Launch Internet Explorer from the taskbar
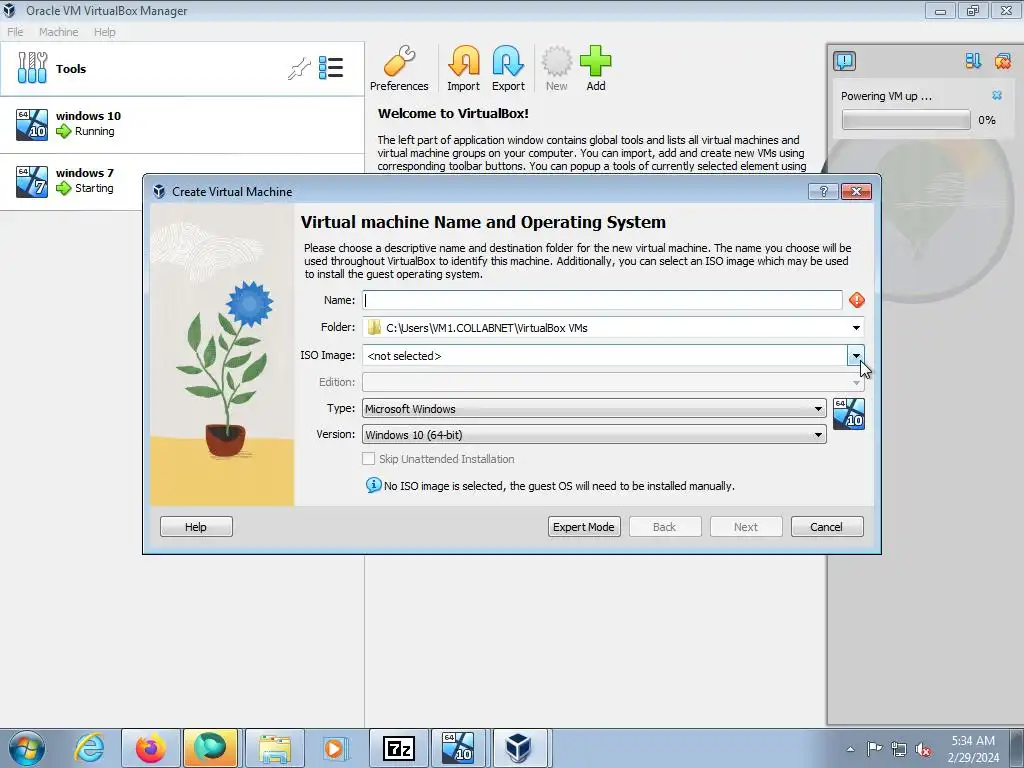Screen dimensions: 1024x768 pyautogui.click(x=89, y=748)
